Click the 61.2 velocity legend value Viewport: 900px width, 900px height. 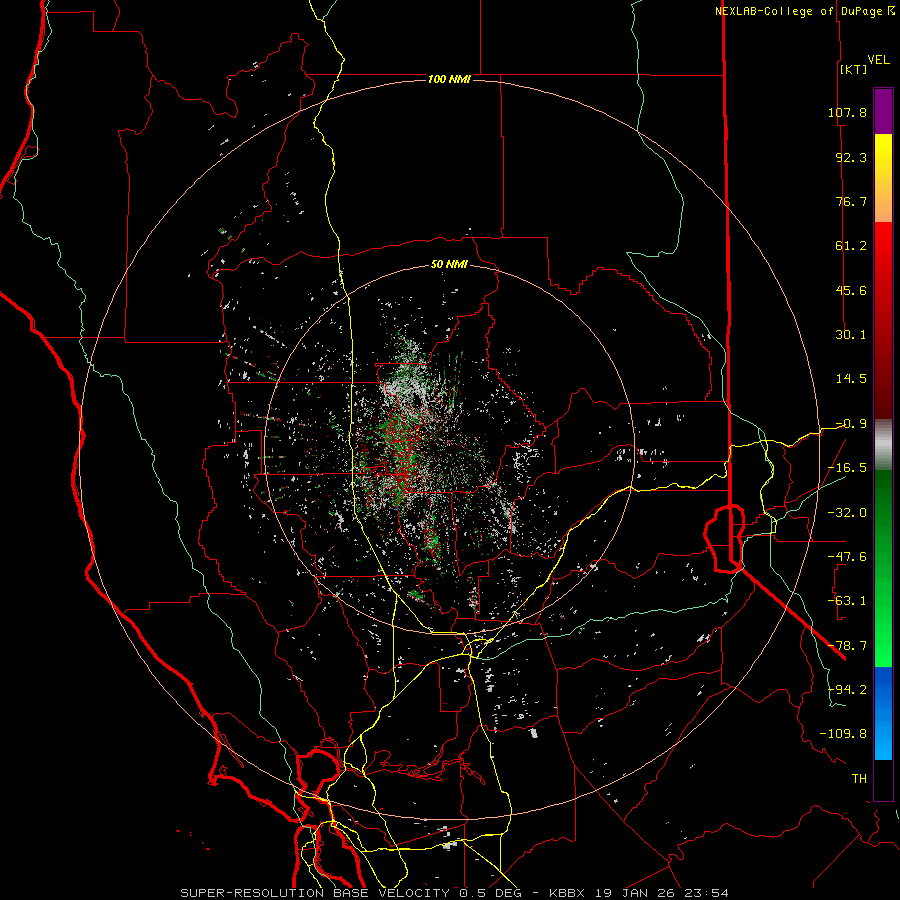pos(851,246)
